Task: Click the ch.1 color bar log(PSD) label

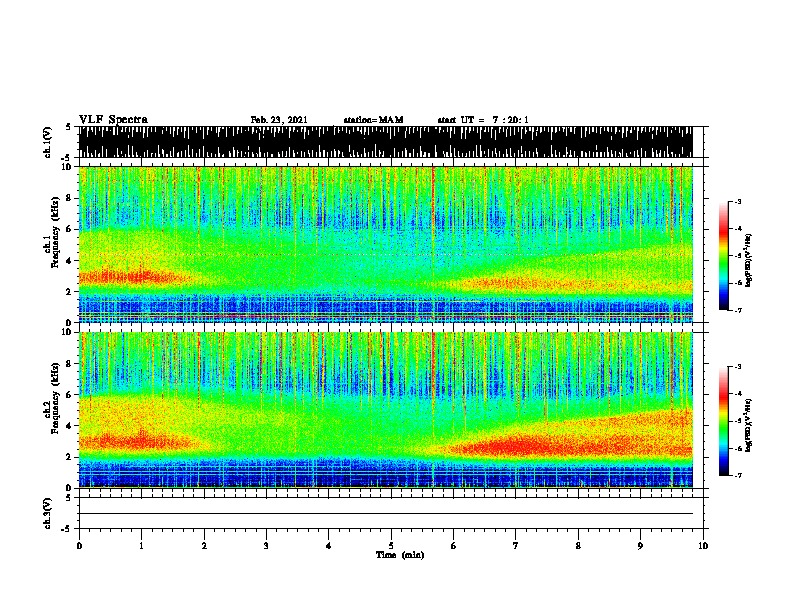Action: [749, 260]
